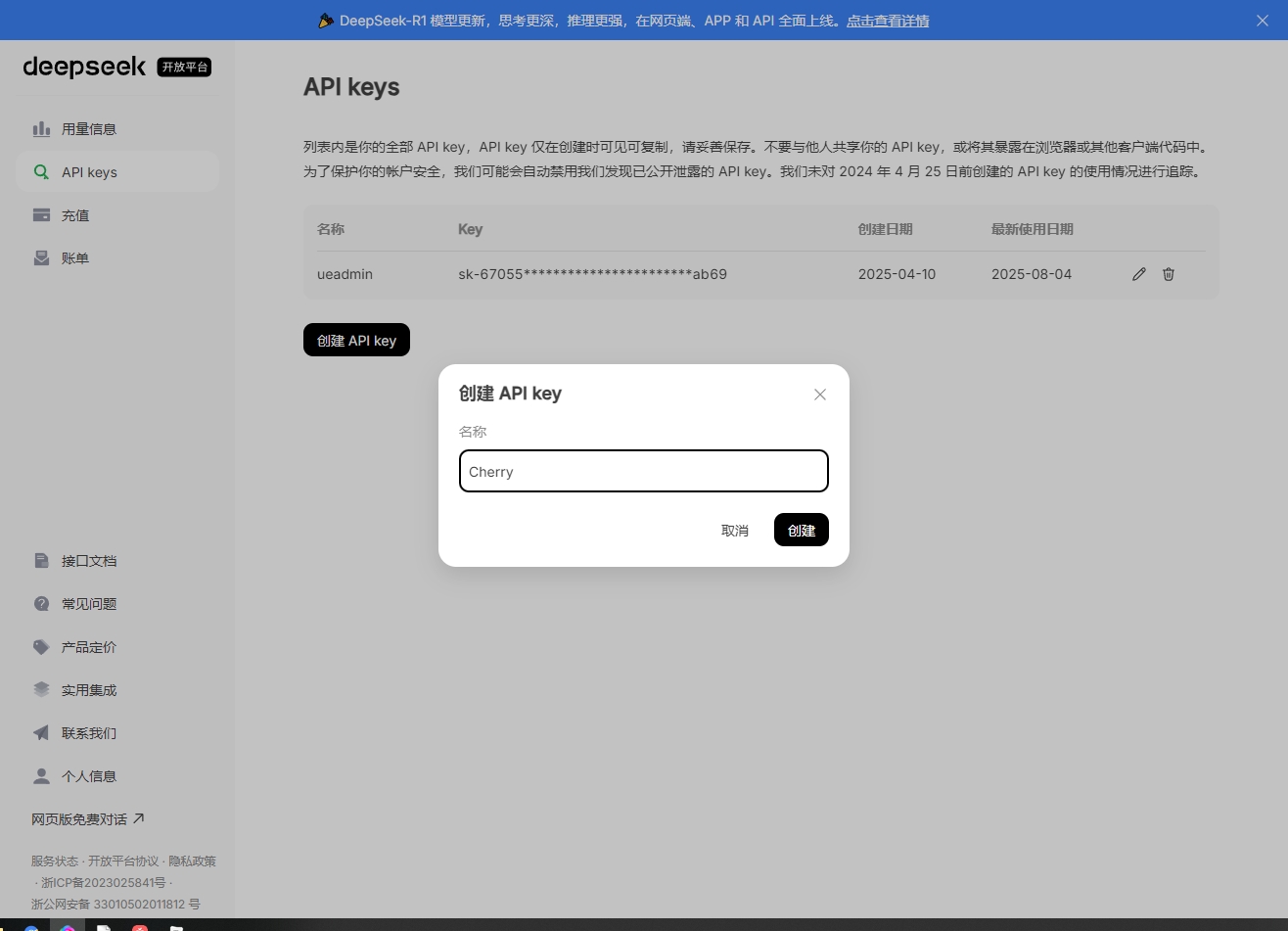The width and height of the screenshot is (1288, 931).
Task: Open the 浙公网安备 33010502011812 号 link
Action: pos(115,905)
